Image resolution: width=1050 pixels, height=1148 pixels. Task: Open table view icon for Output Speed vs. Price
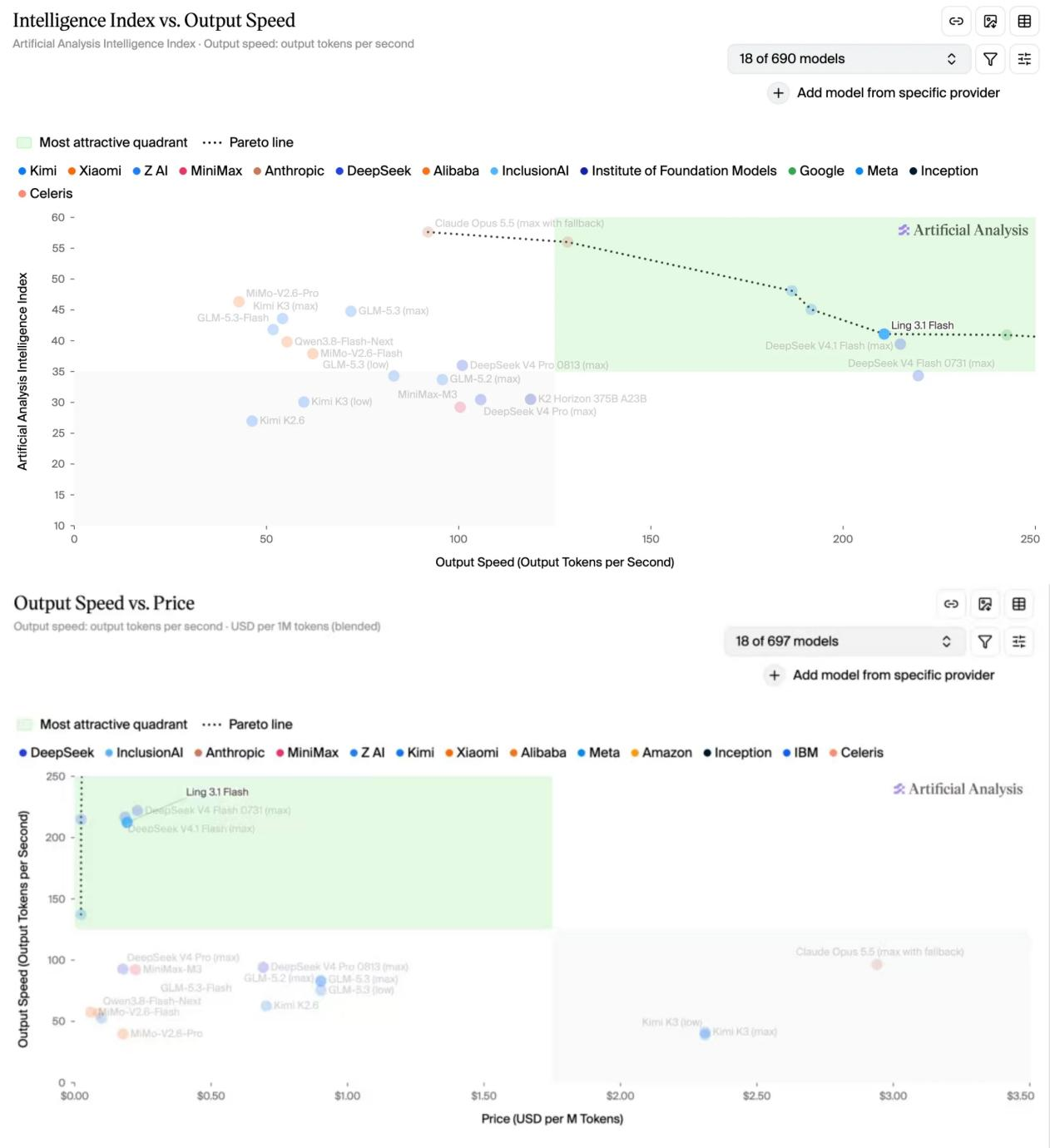[x=1019, y=604]
